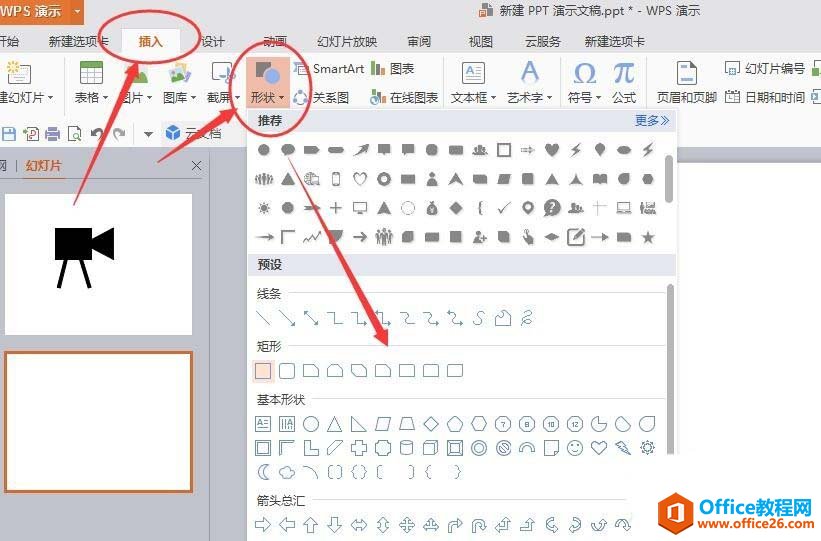
Task: Choose the four-way arrow in 箭头总汇
Action: pos(407,524)
